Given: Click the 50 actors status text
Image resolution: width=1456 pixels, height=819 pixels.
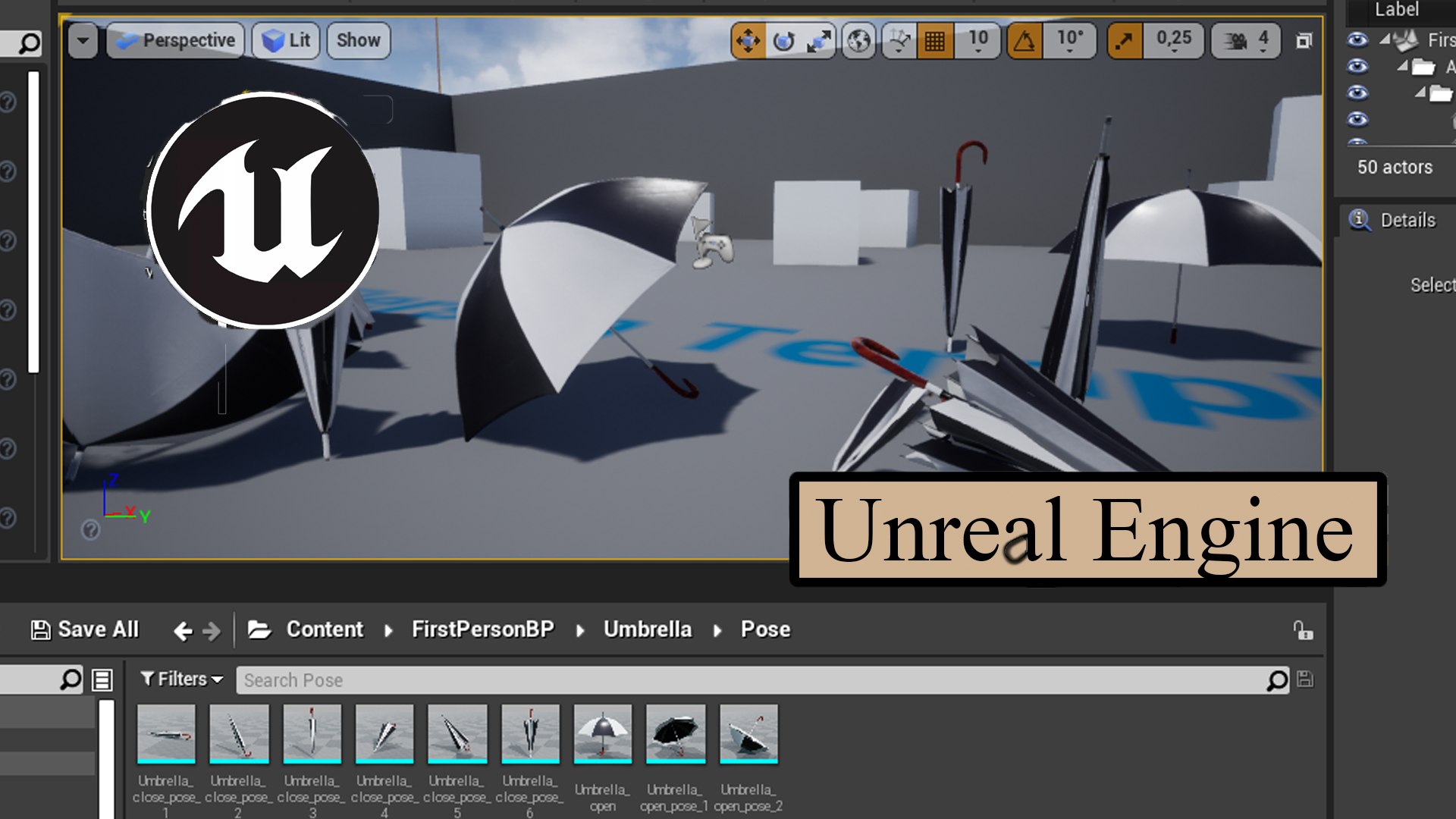Looking at the screenshot, I should click(x=1395, y=167).
